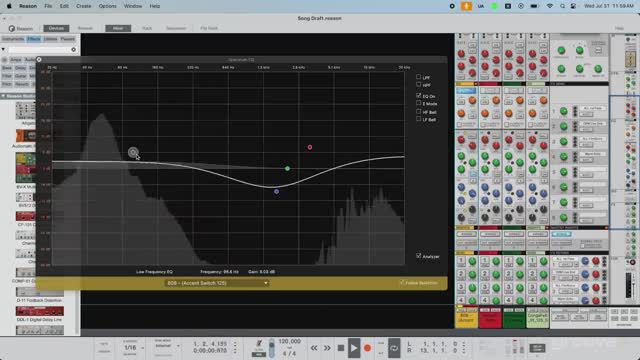This screenshot has width=640, height=360.
Task: Switch to the Utilities browser tab
Action: point(51,39)
